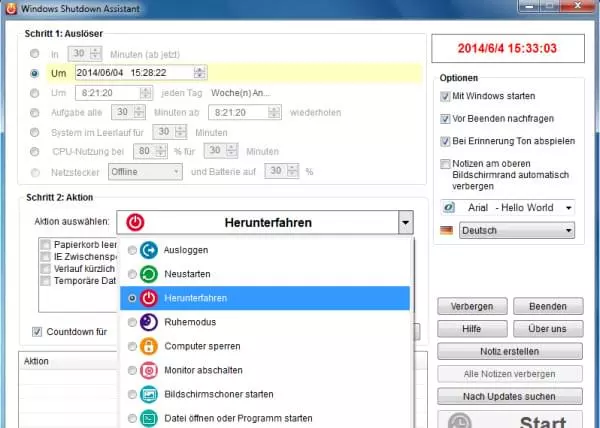Image resolution: width=600 pixels, height=428 pixels.
Task: Click the stepper on the daily 8:21:20 time field
Action: [145, 93]
